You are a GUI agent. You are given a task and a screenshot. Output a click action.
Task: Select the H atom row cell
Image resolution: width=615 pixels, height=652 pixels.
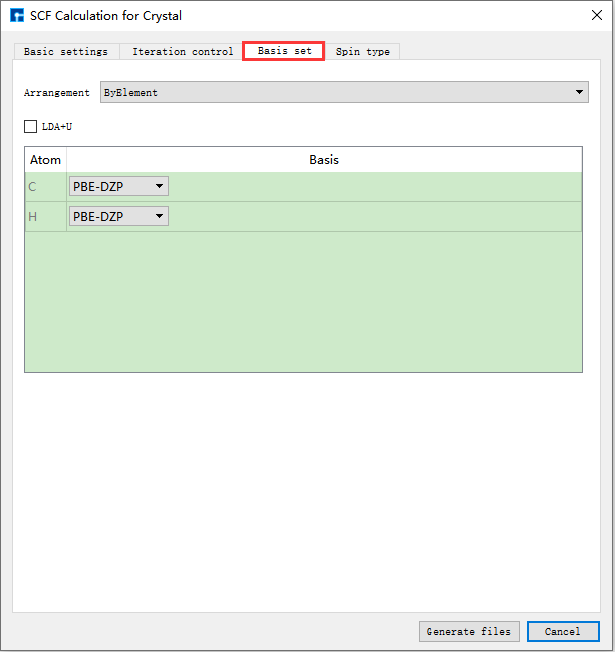(x=45, y=216)
